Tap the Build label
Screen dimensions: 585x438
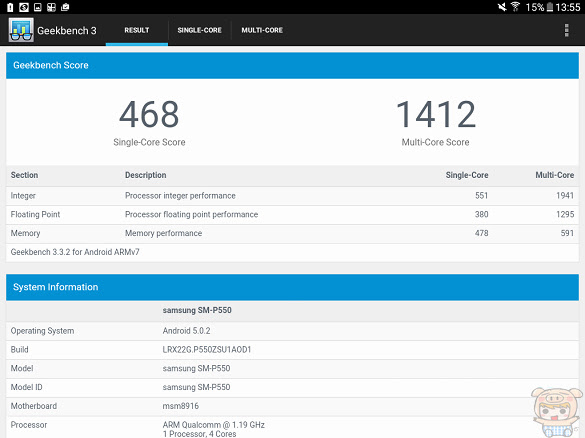(x=19, y=350)
